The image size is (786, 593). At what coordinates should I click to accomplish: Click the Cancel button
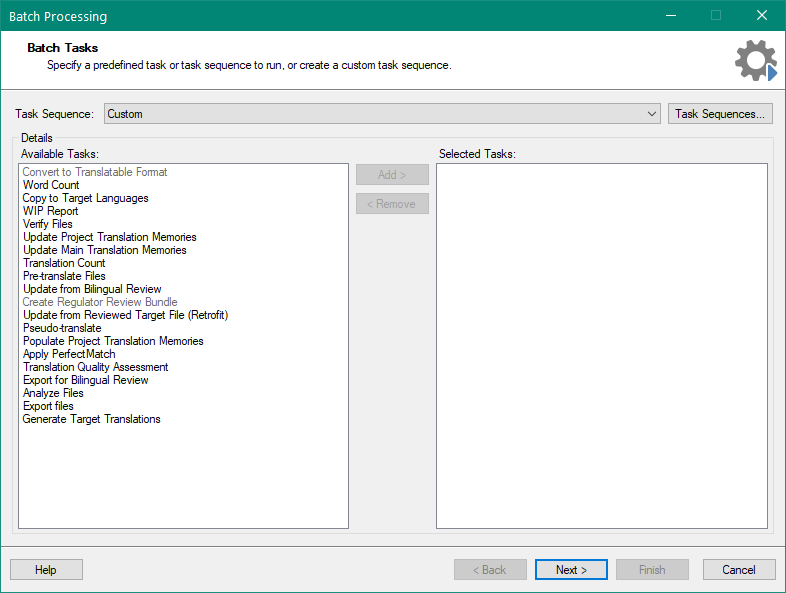click(738, 569)
